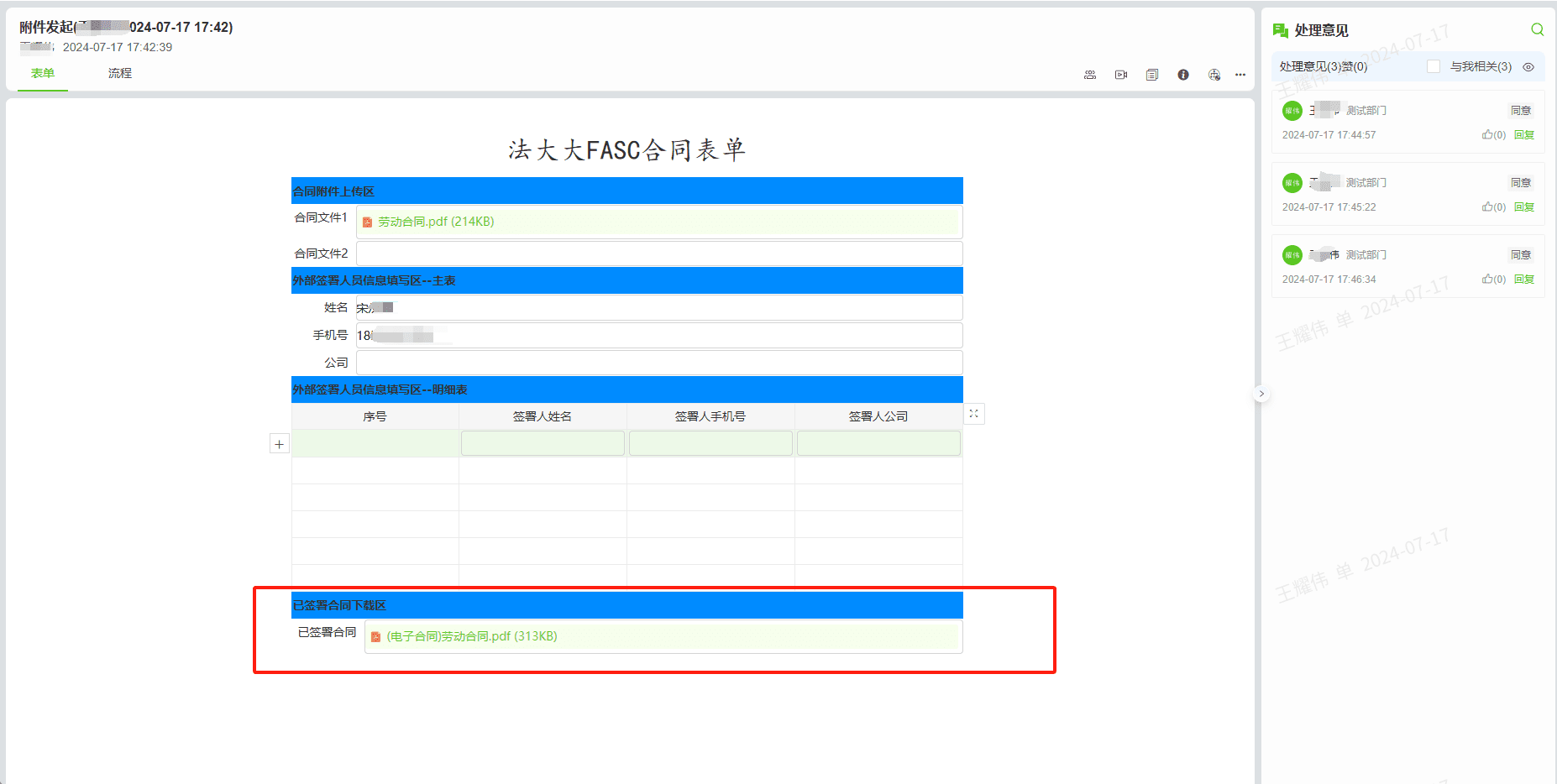Click the PDF icon of the signed contract
The width and height of the screenshot is (1557, 784).
pos(375,637)
